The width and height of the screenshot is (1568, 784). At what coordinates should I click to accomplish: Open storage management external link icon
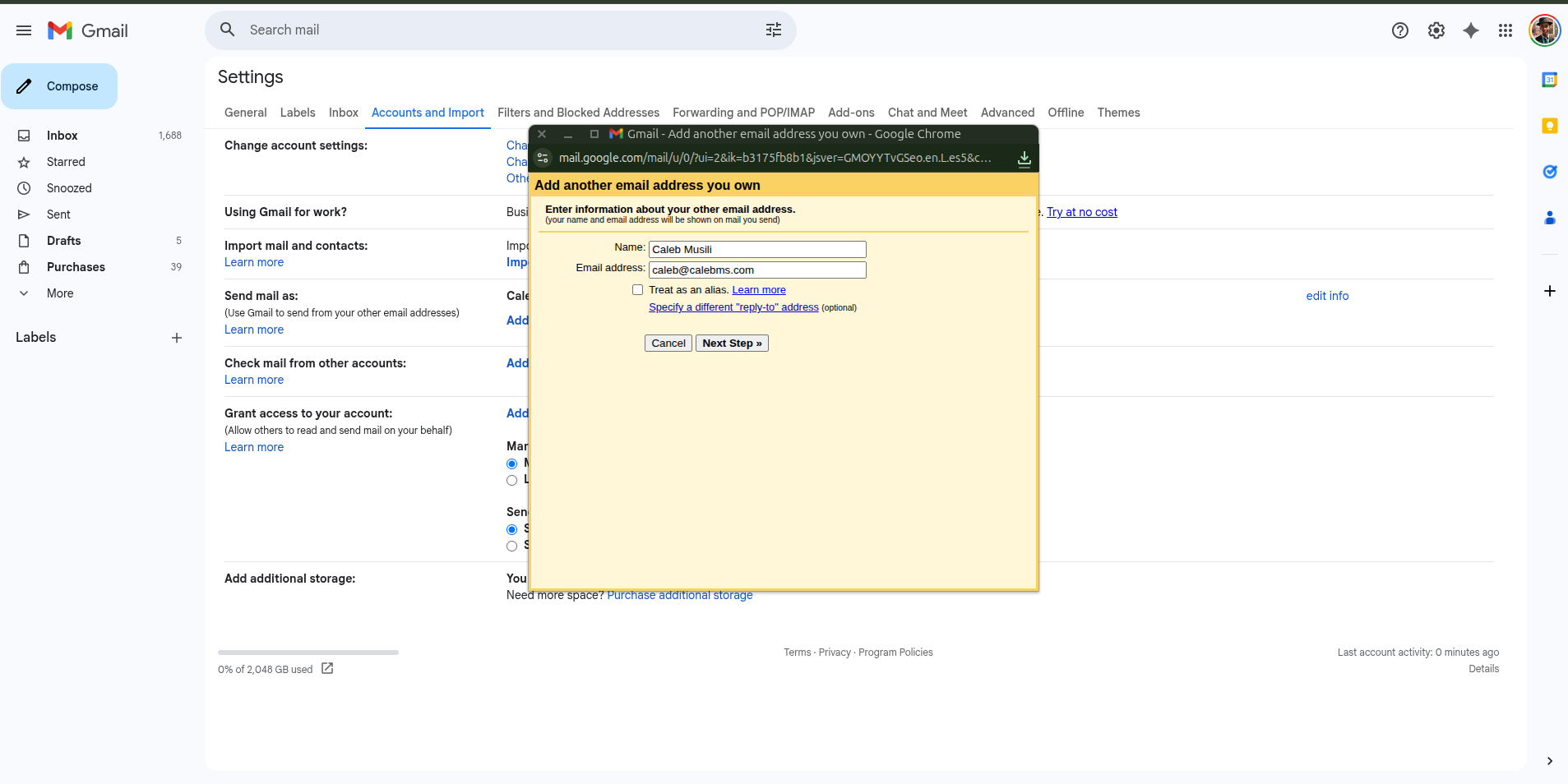tap(327, 668)
